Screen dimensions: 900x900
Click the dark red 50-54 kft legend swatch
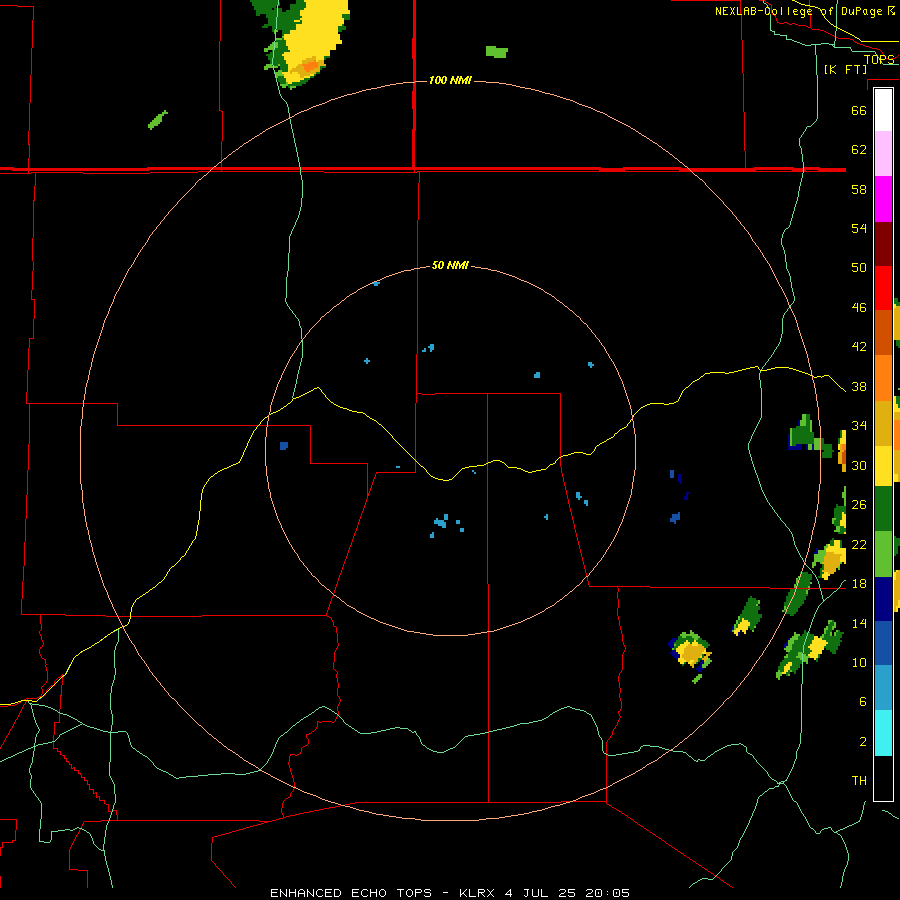(883, 245)
